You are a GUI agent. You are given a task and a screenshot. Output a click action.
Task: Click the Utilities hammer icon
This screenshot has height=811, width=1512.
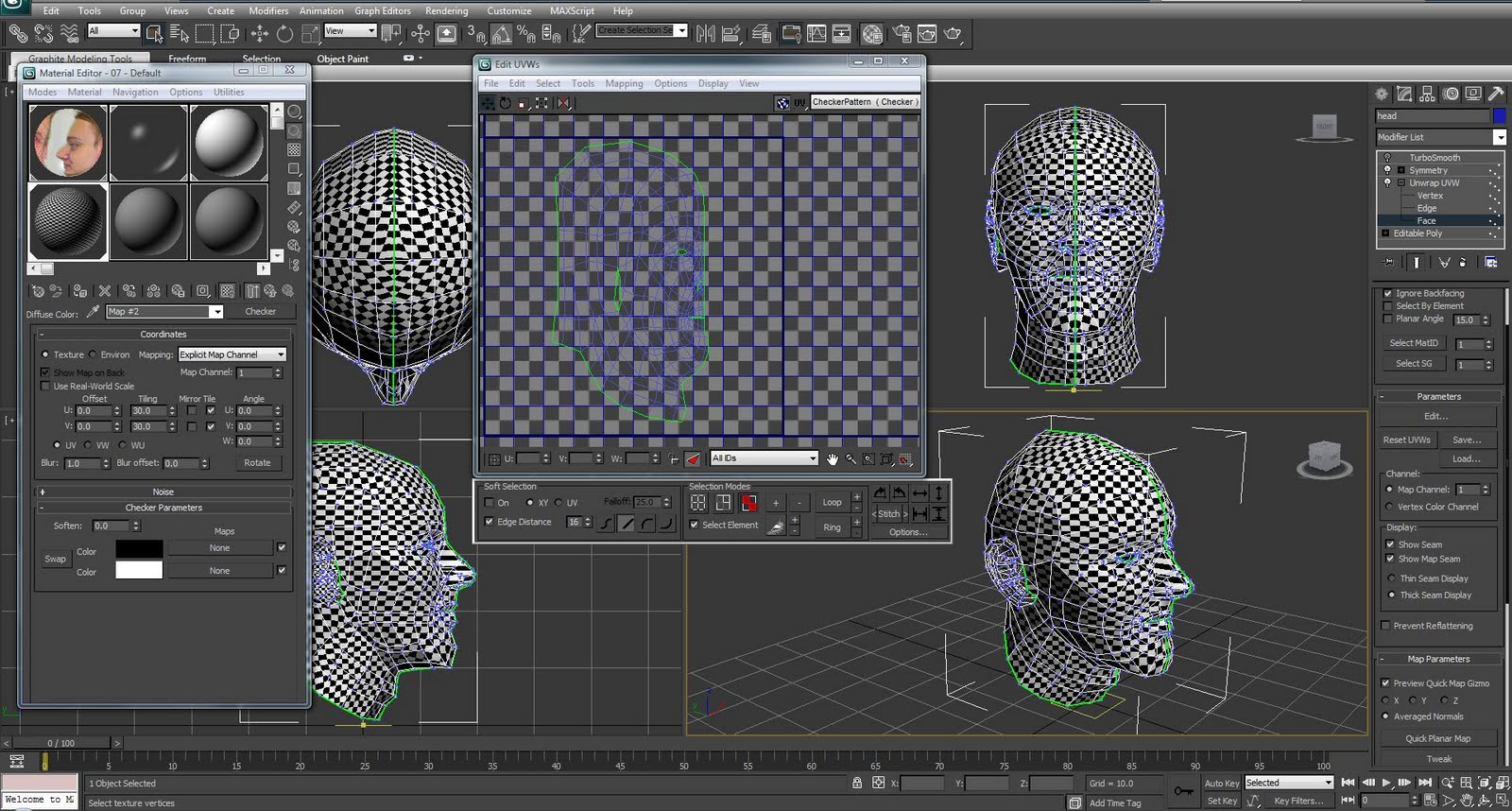[1495, 94]
